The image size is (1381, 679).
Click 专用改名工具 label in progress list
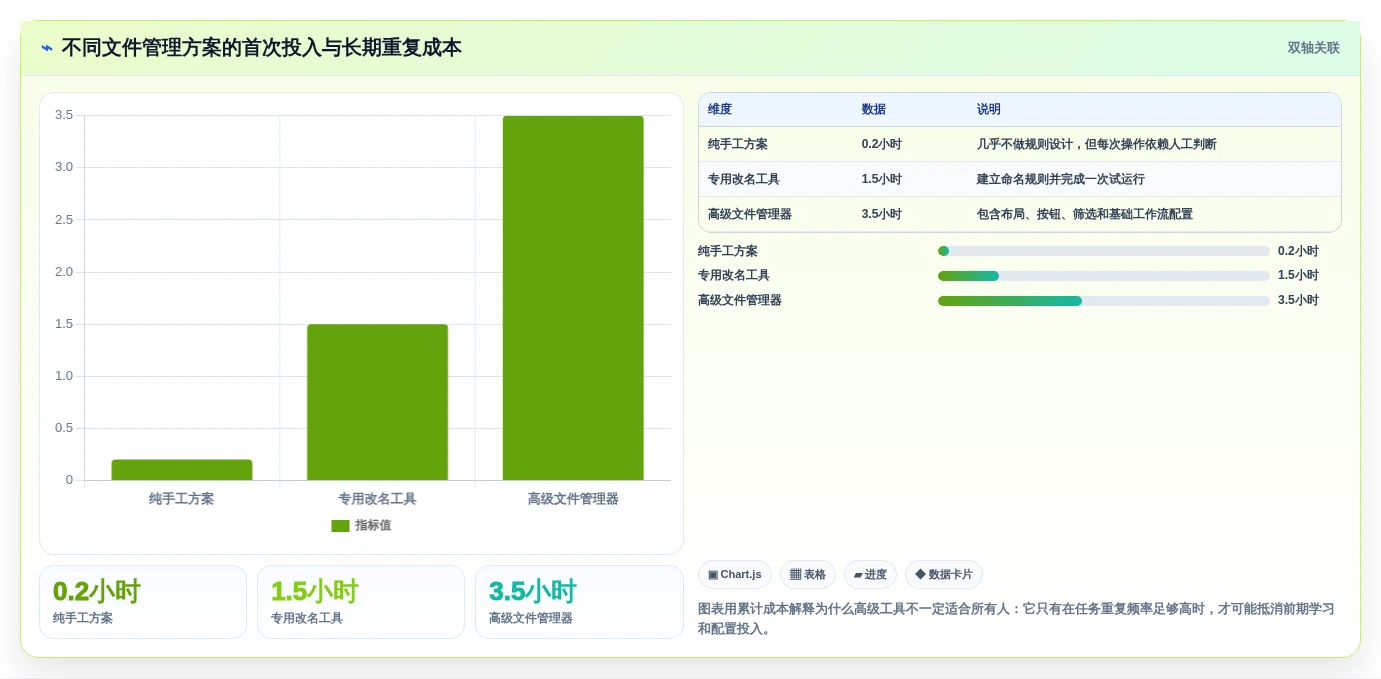click(734, 276)
